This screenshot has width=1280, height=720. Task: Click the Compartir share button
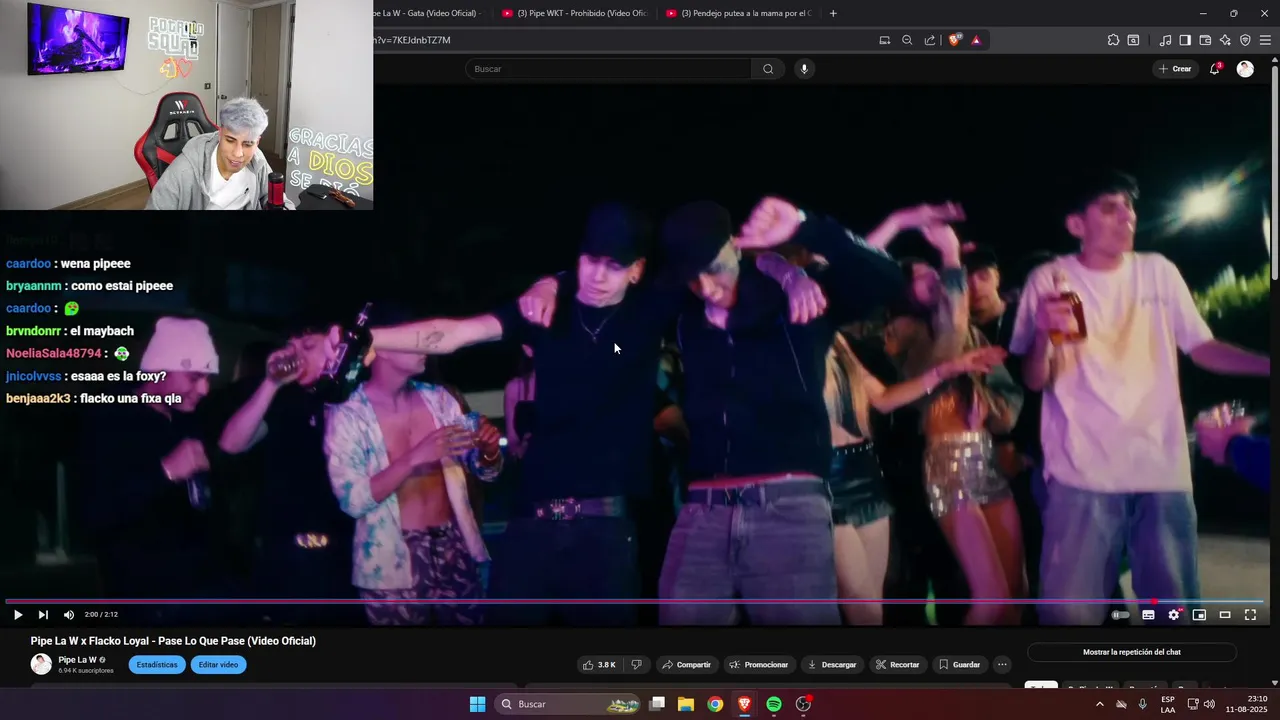686,664
